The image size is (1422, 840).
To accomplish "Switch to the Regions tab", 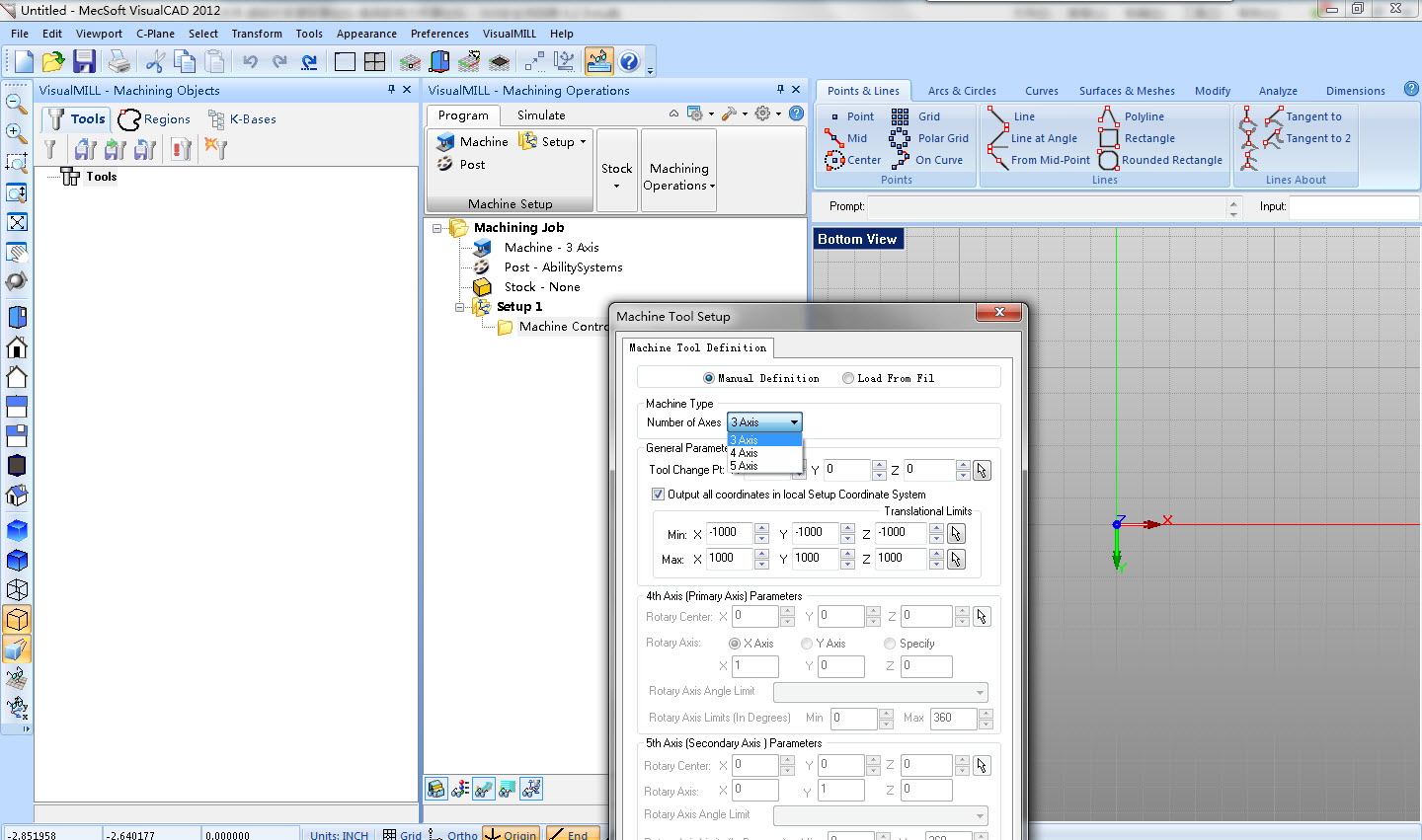I will click(154, 119).
